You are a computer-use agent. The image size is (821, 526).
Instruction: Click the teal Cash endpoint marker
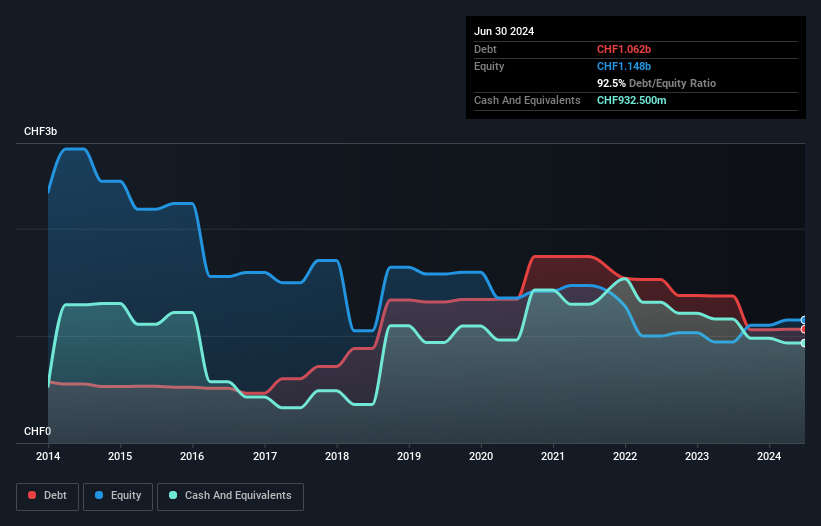[x=804, y=343]
